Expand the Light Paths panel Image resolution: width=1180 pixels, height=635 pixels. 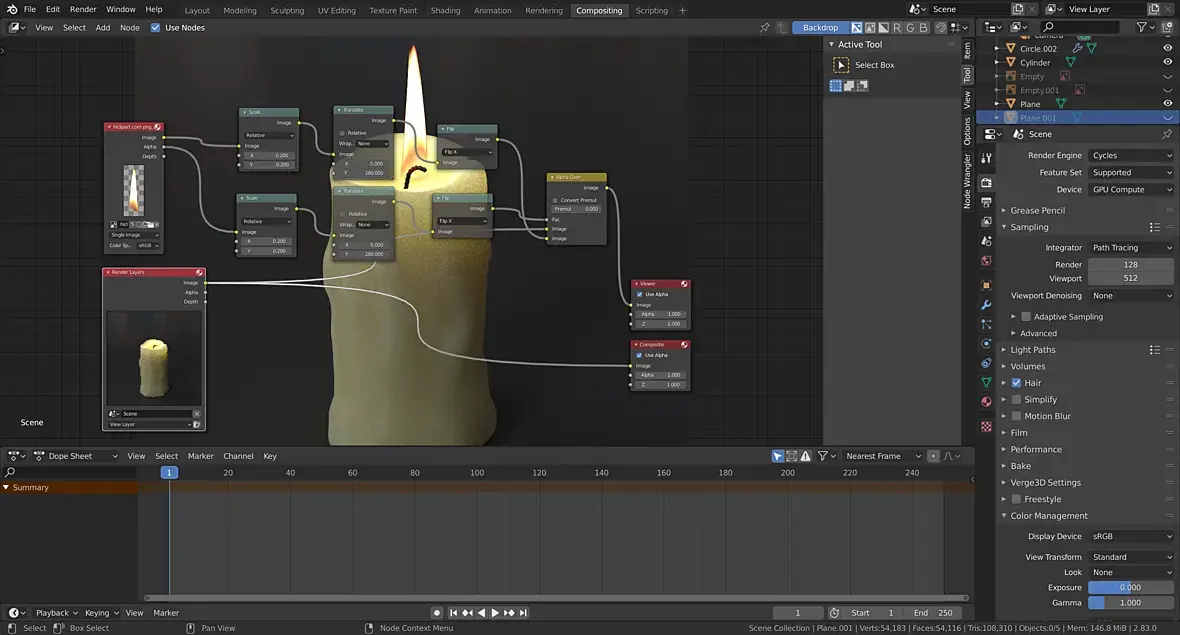point(1032,350)
